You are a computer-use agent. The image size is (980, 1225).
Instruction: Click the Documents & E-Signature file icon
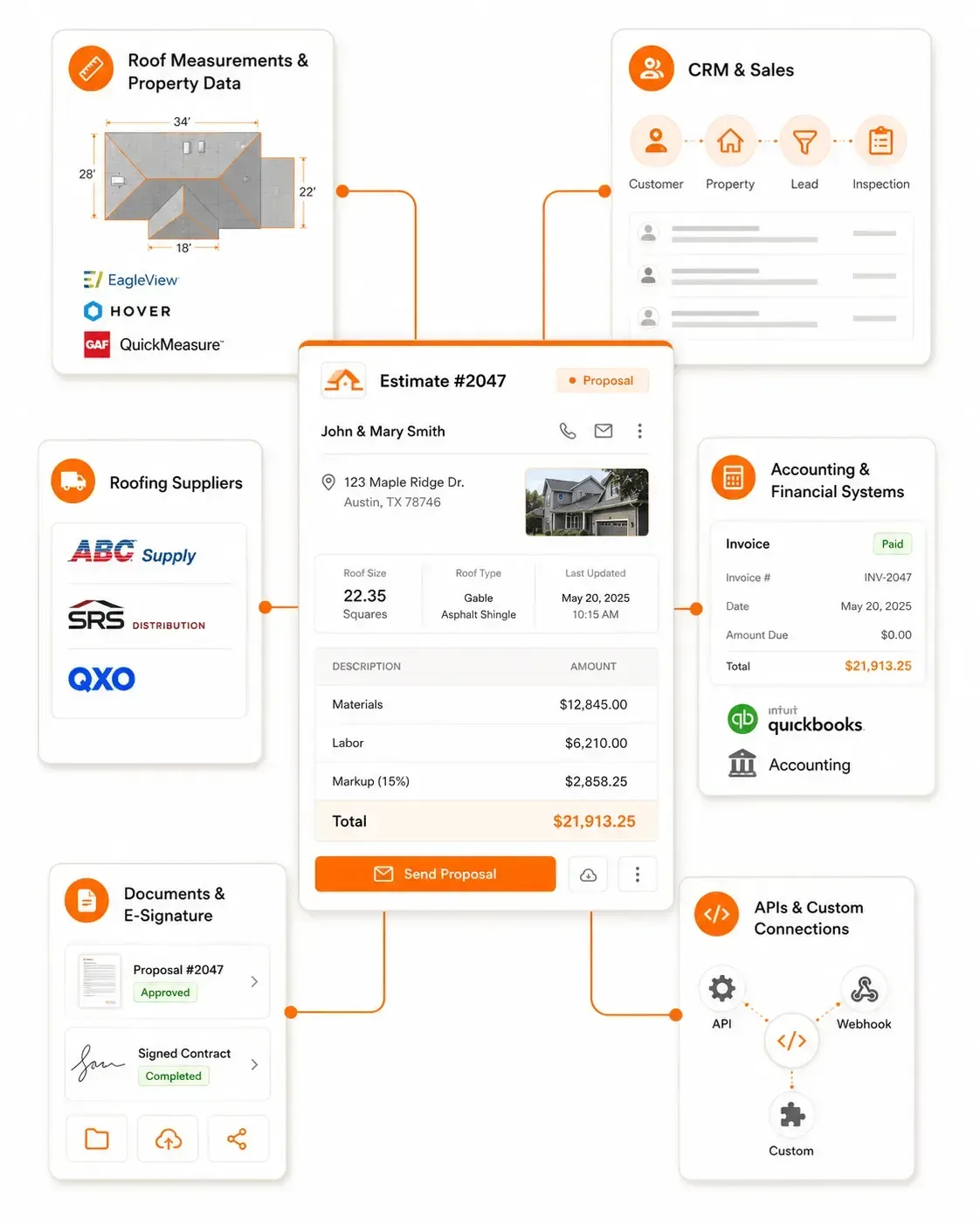[x=87, y=901]
